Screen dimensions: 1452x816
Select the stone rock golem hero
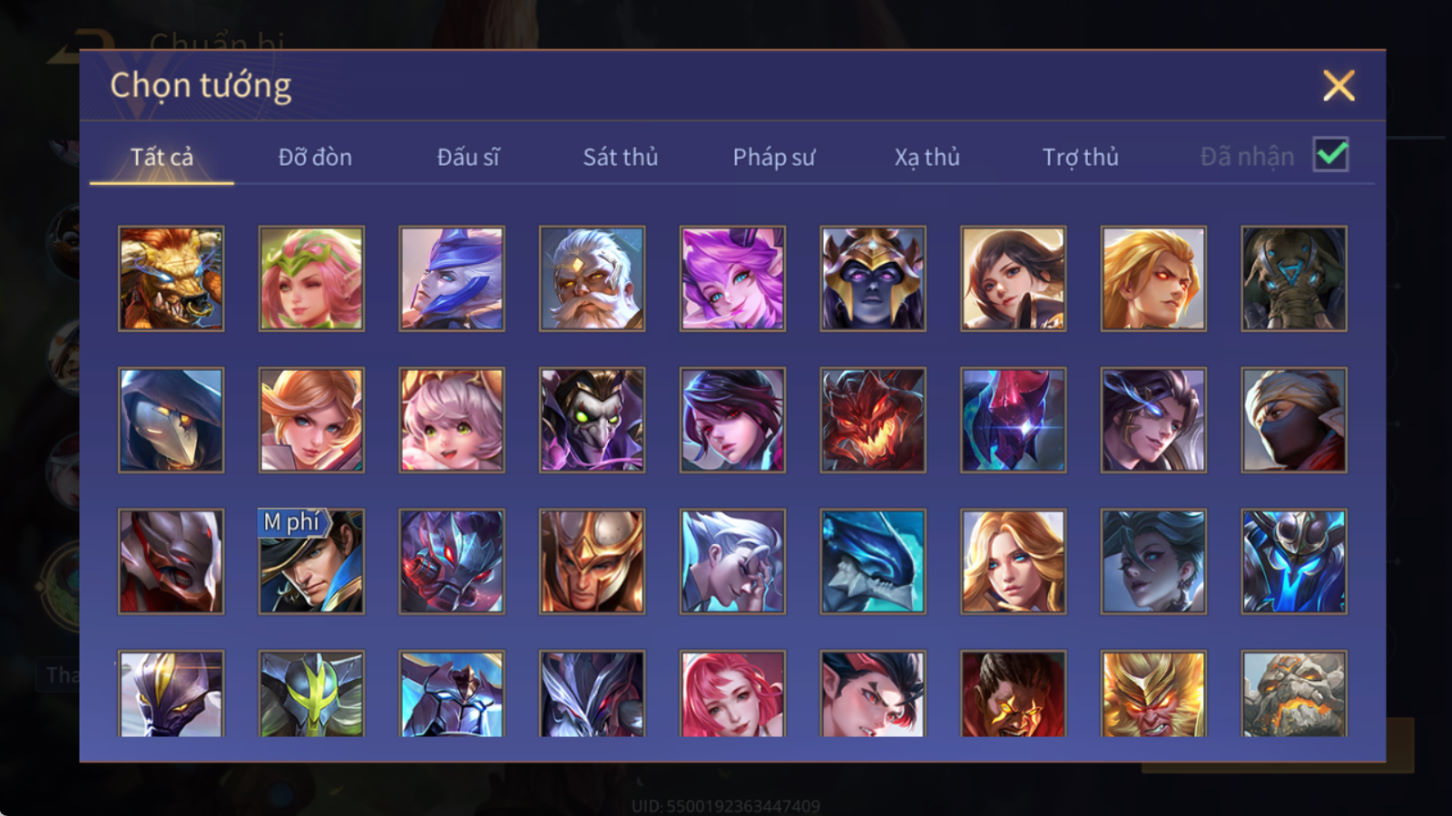coord(1294,694)
